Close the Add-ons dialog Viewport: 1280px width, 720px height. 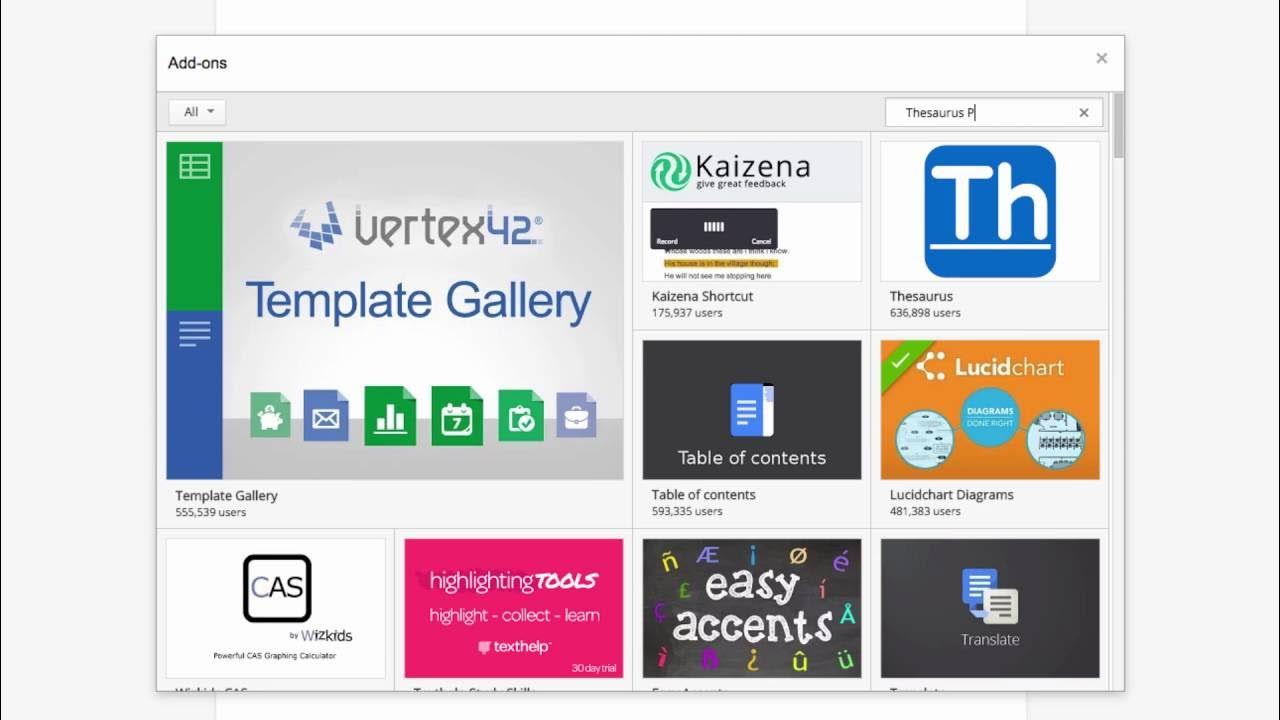click(x=1102, y=59)
